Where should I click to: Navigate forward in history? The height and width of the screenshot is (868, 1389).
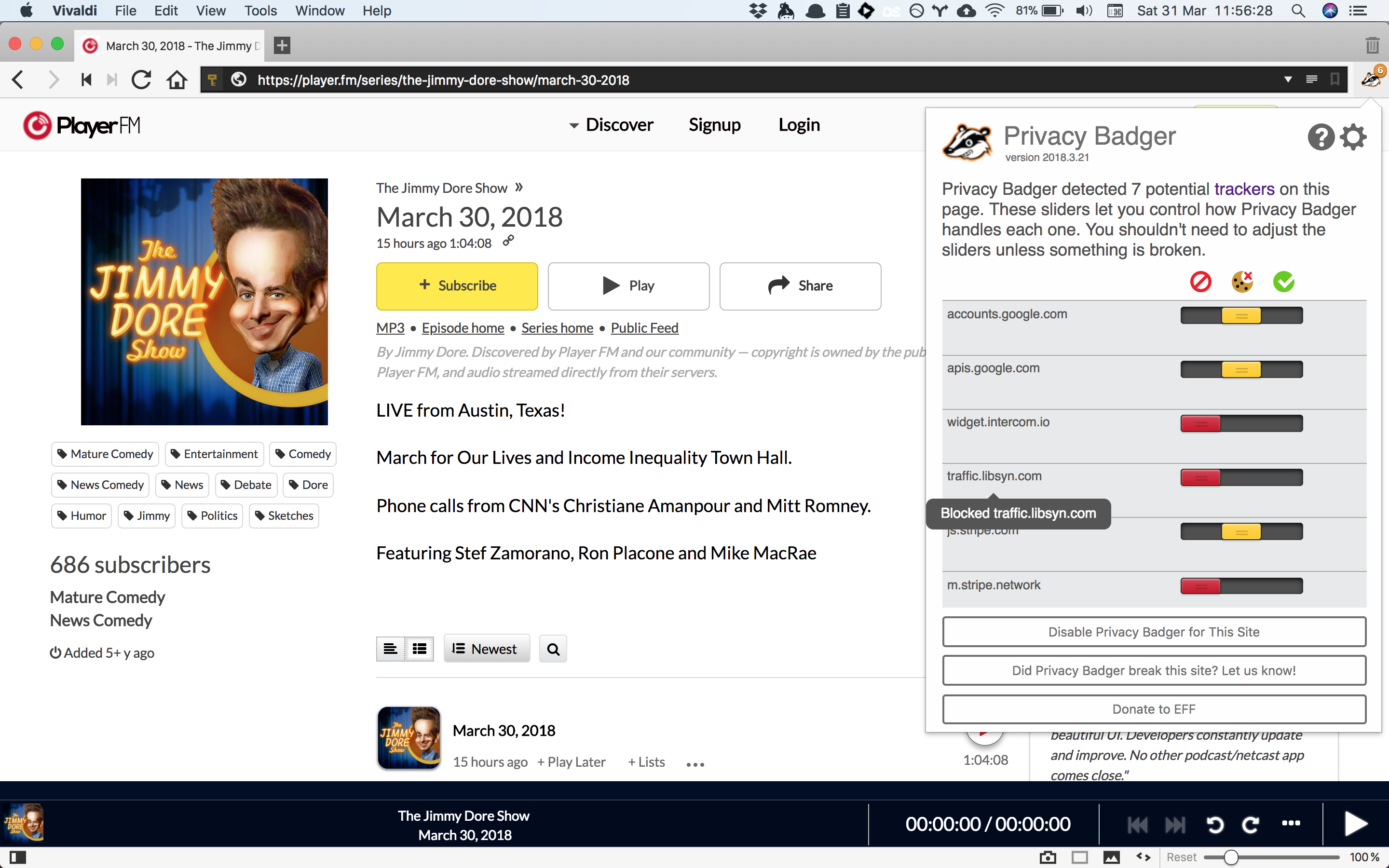[54, 80]
